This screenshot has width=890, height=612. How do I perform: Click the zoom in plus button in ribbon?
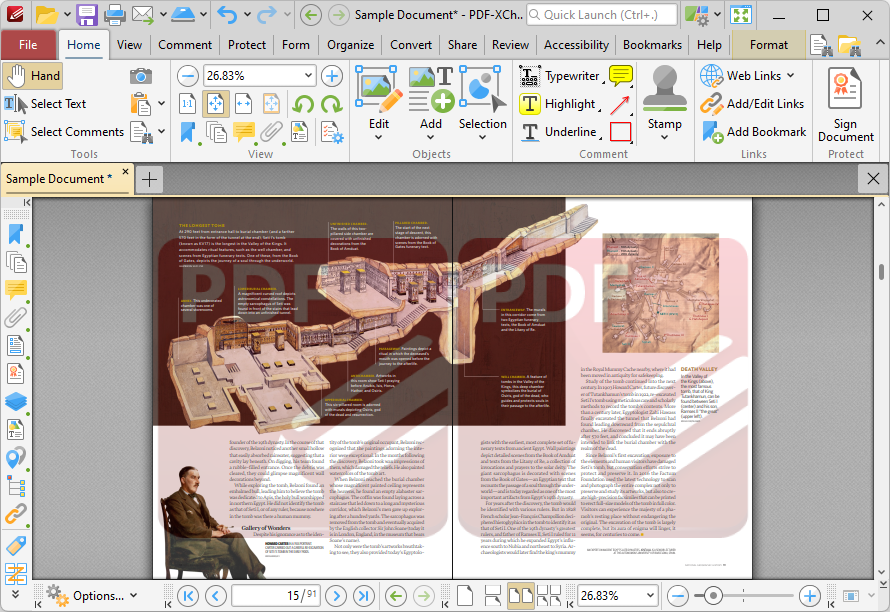tap(332, 76)
